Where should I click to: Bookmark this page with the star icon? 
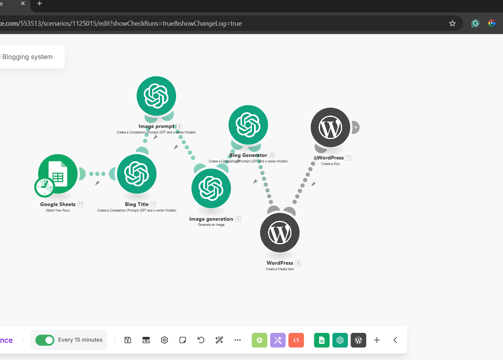coord(452,23)
